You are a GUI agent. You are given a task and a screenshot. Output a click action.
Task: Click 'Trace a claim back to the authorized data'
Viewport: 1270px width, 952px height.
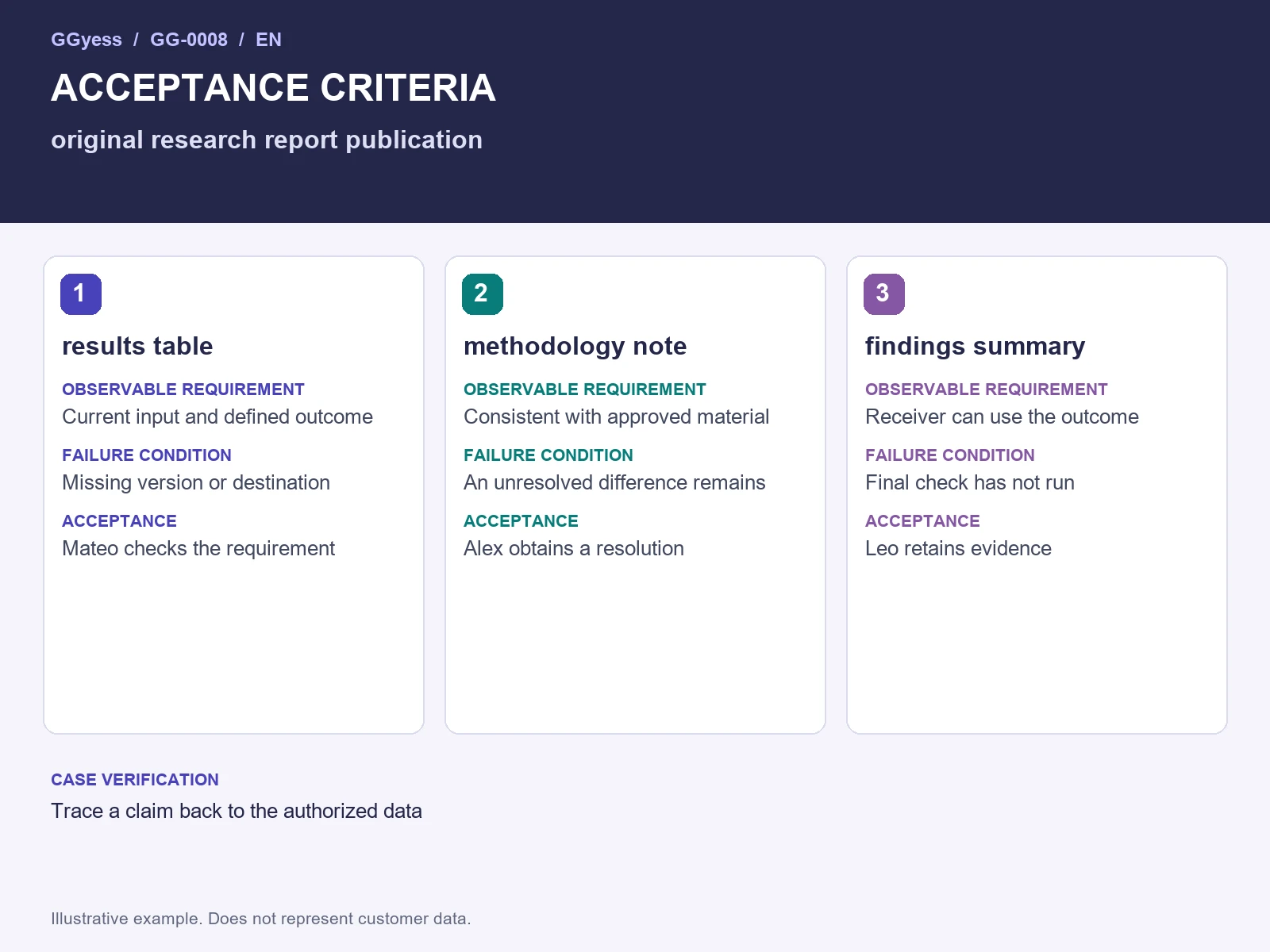pyautogui.click(x=237, y=812)
